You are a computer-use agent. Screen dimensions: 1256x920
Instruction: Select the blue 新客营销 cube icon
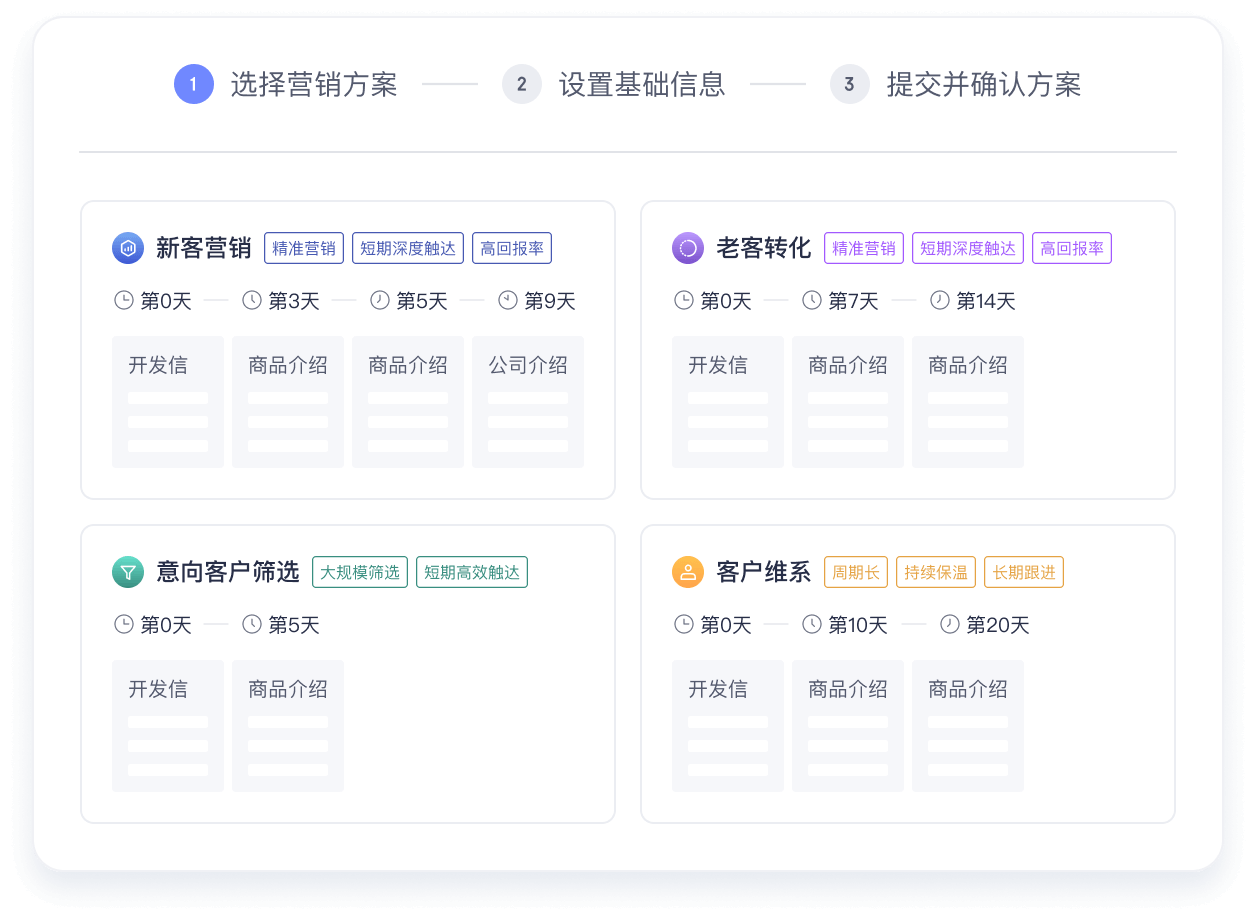[x=128, y=248]
